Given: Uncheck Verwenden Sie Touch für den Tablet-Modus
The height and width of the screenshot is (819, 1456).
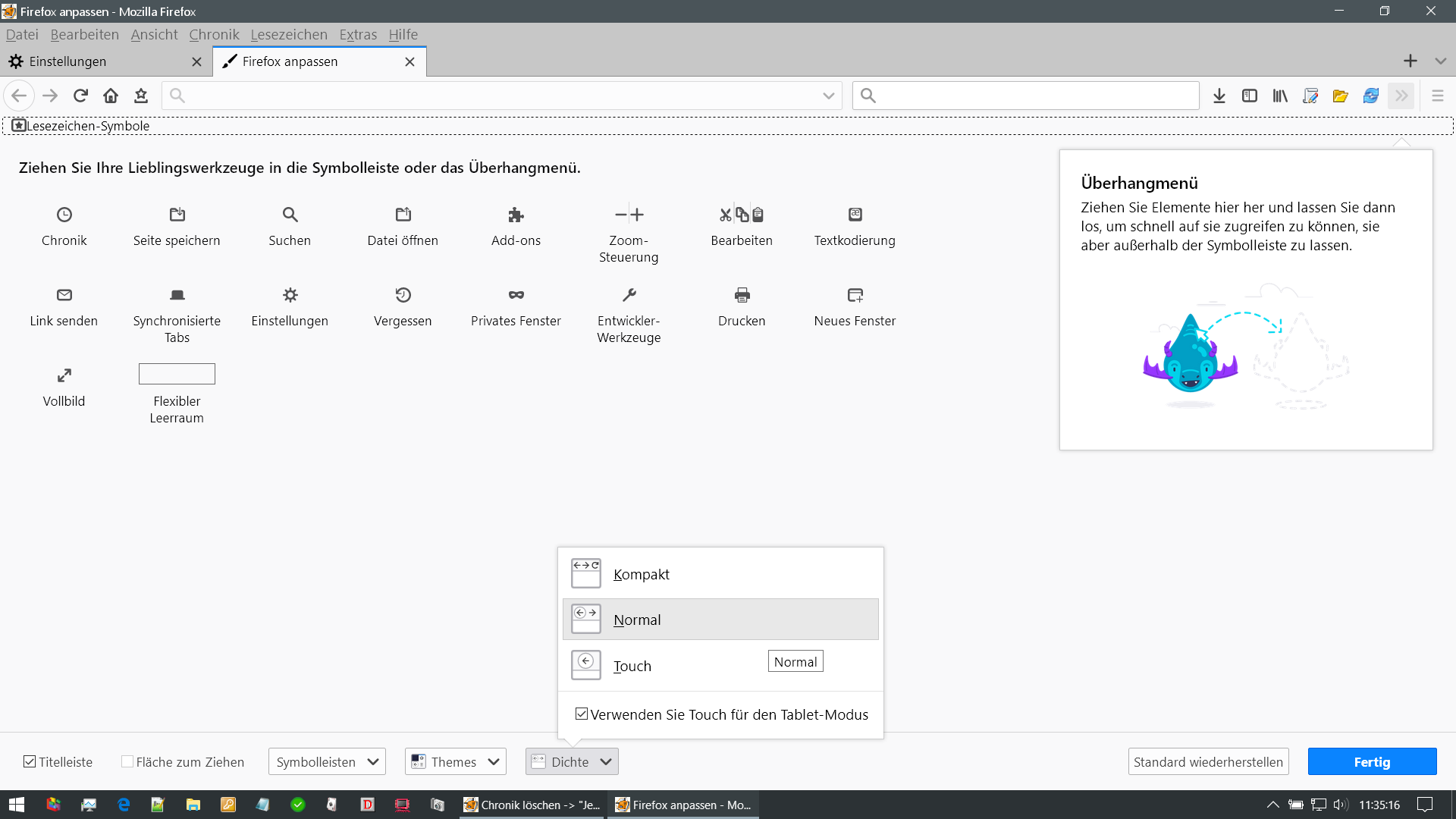Looking at the screenshot, I should 582,714.
